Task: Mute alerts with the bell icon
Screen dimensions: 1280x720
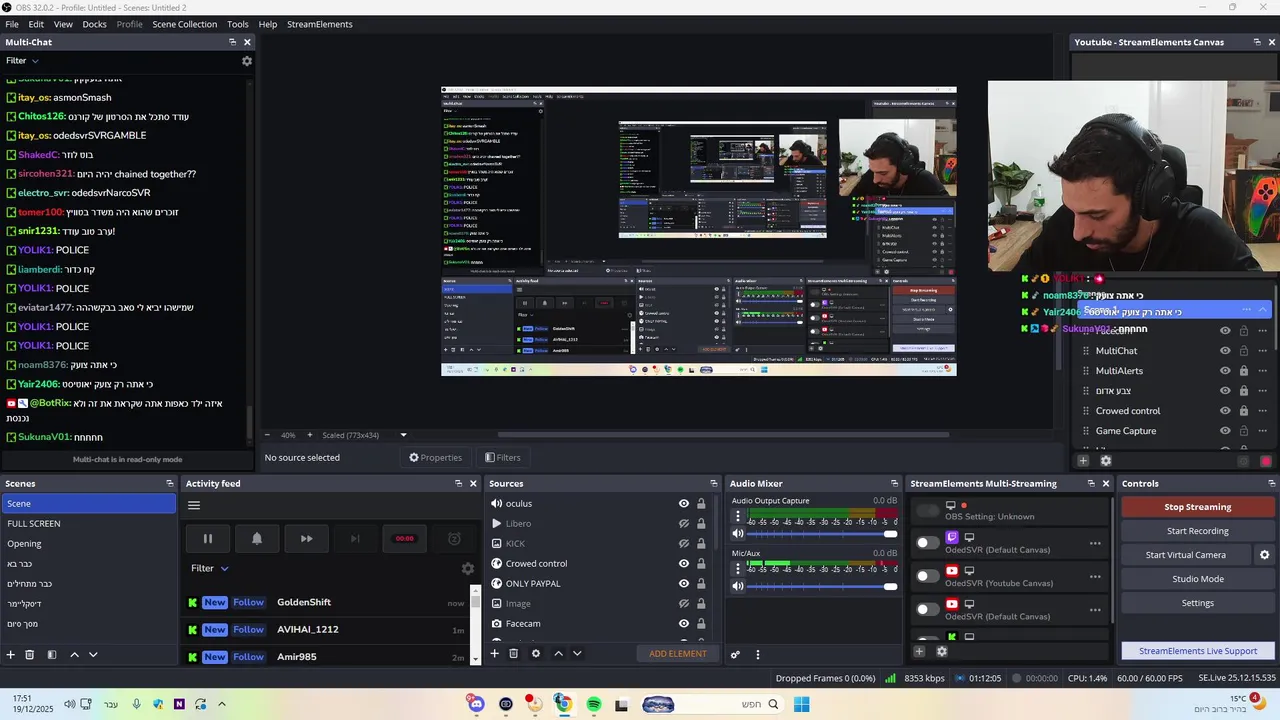Action: 257,539
